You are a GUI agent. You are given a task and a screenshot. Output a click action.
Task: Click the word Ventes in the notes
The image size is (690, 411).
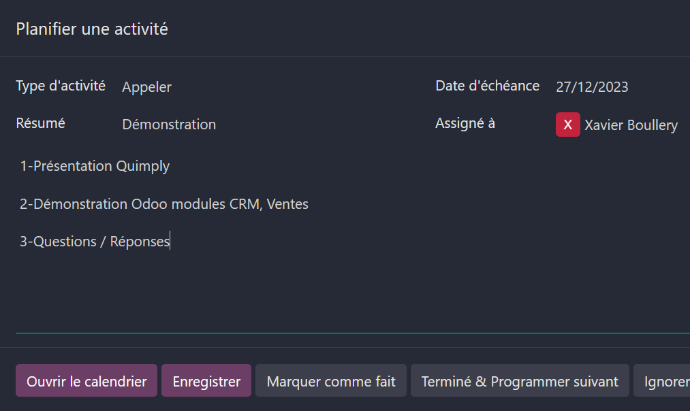[287, 204]
